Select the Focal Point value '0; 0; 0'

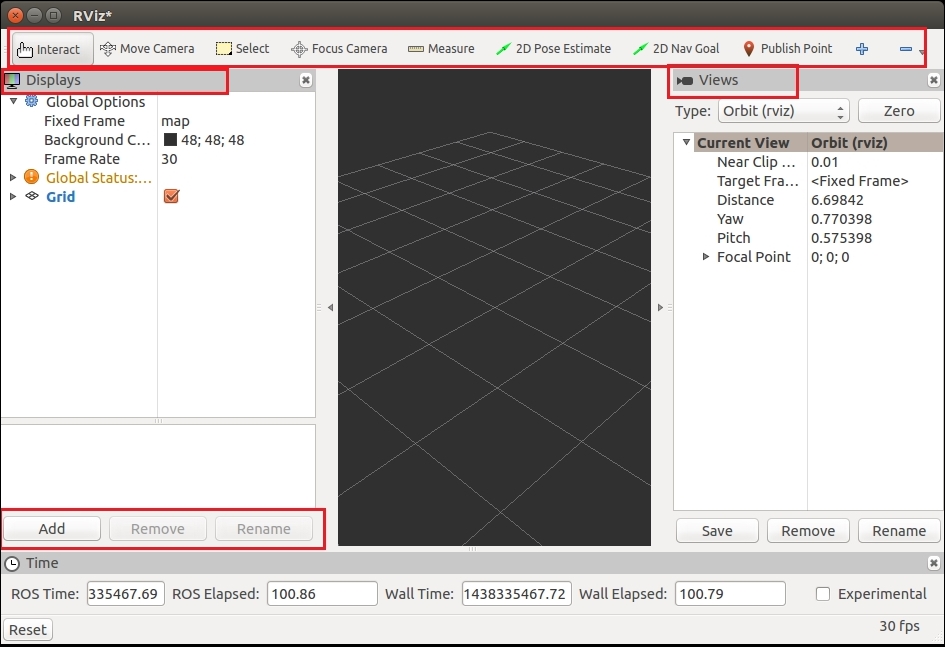click(830, 257)
